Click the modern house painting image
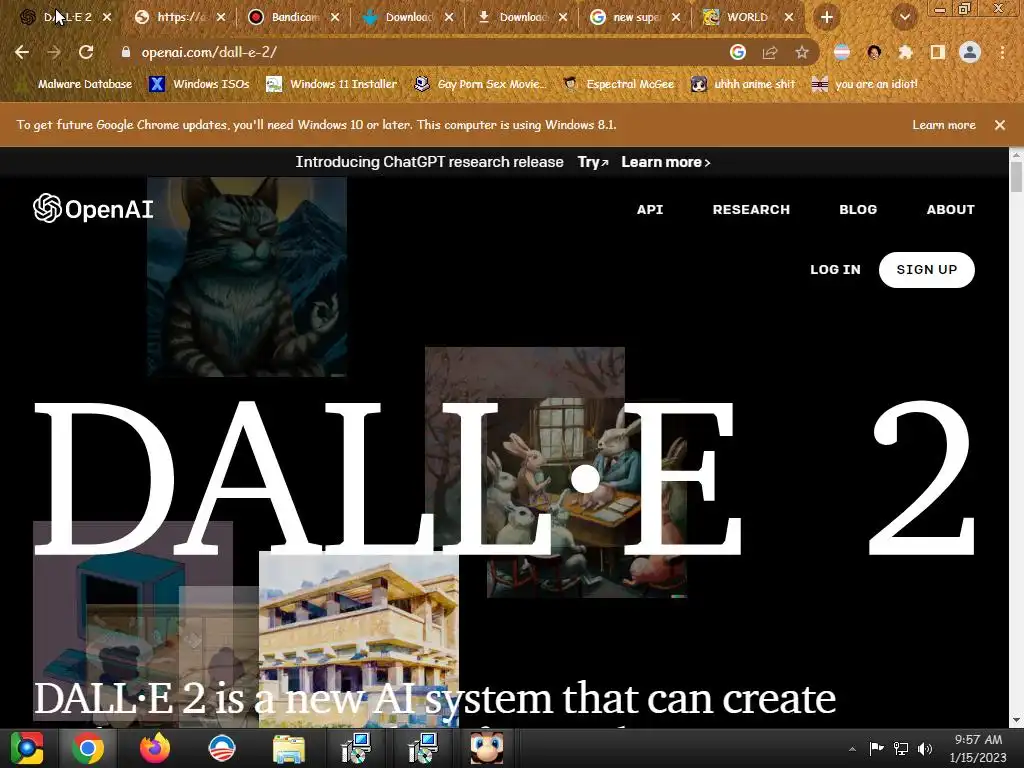1024x768 pixels. (359, 640)
